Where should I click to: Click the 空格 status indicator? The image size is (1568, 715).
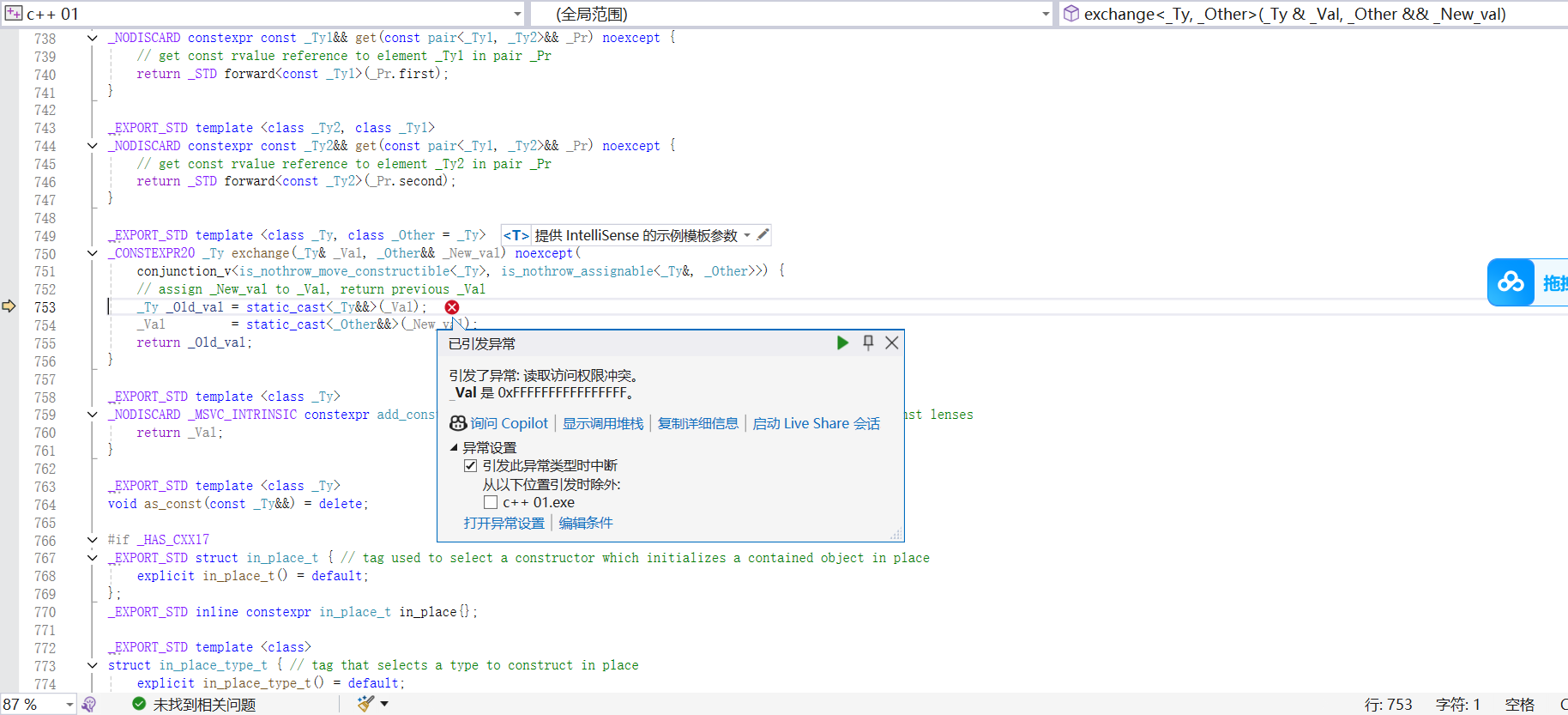pyautogui.click(x=1520, y=704)
